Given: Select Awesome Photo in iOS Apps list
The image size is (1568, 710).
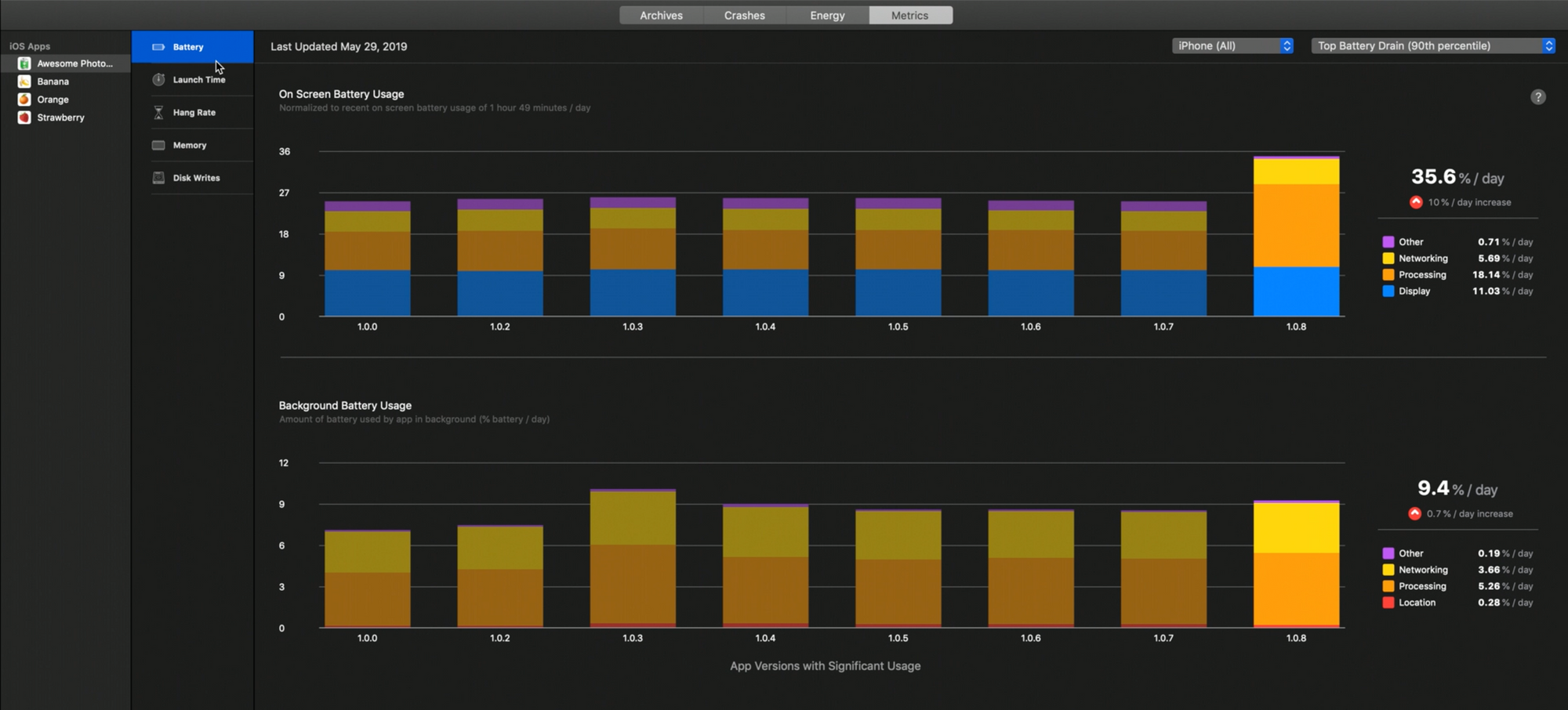Looking at the screenshot, I should [65, 63].
